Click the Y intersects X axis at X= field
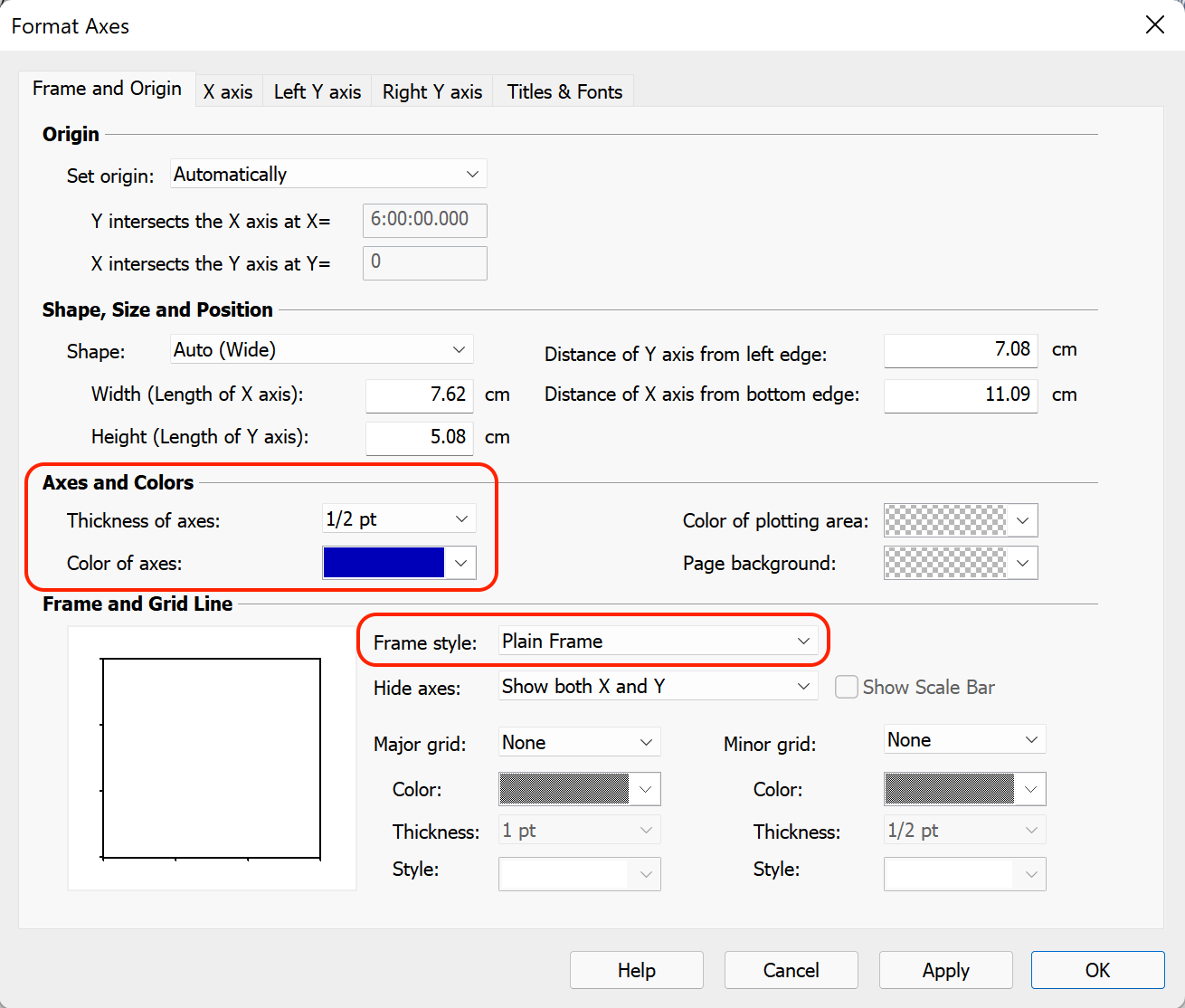Viewport: 1185px width, 1008px height. (x=425, y=220)
